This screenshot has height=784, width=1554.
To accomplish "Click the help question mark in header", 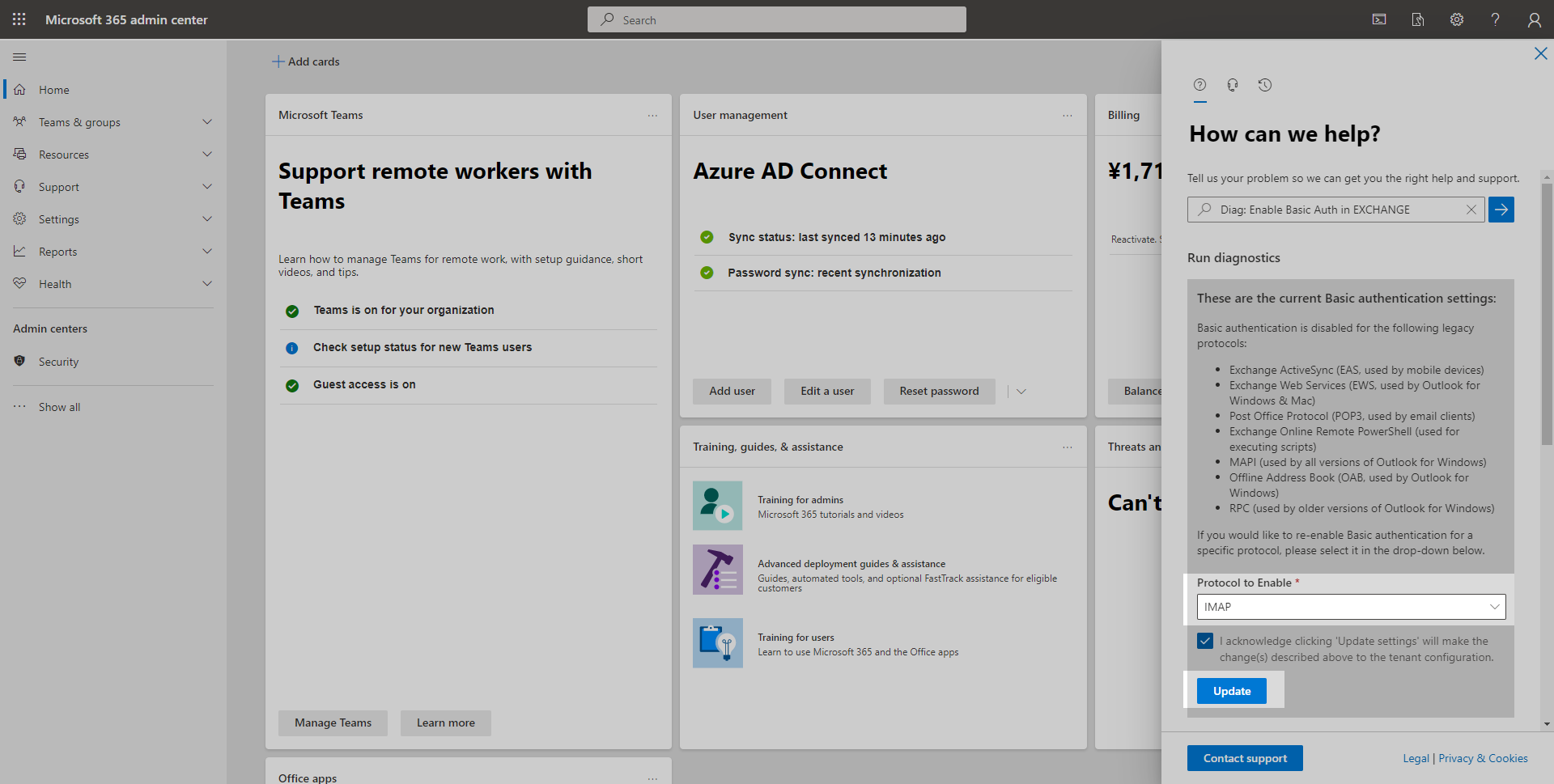I will [1496, 19].
